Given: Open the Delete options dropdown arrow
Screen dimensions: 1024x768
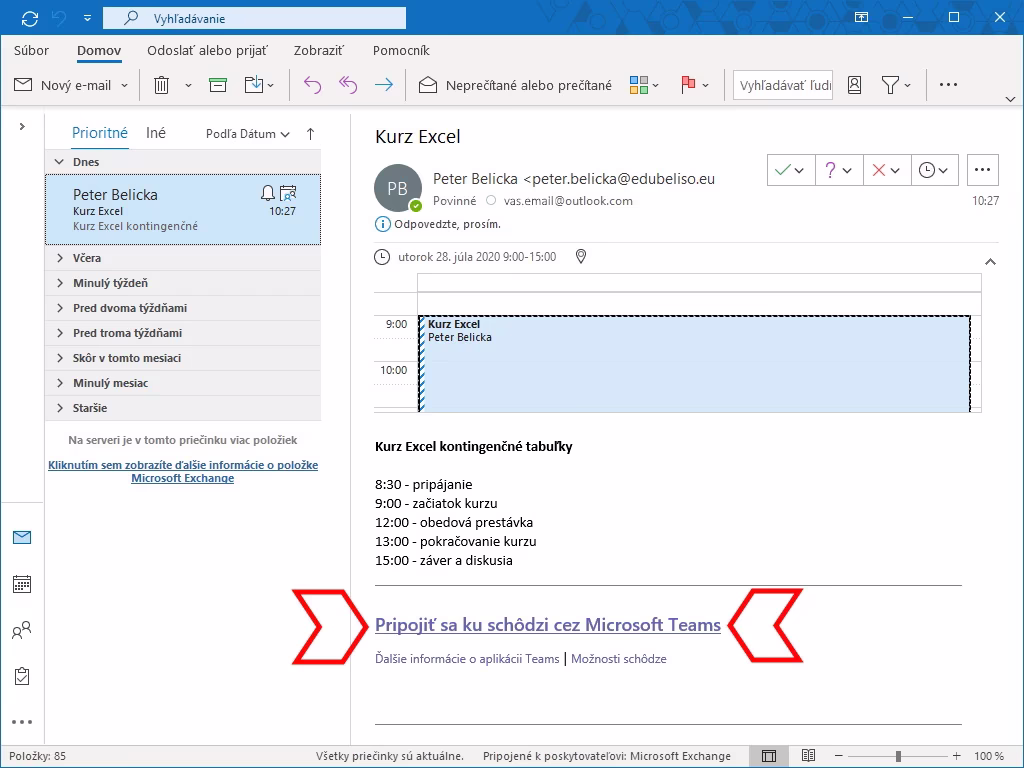Looking at the screenshot, I should click(188, 86).
